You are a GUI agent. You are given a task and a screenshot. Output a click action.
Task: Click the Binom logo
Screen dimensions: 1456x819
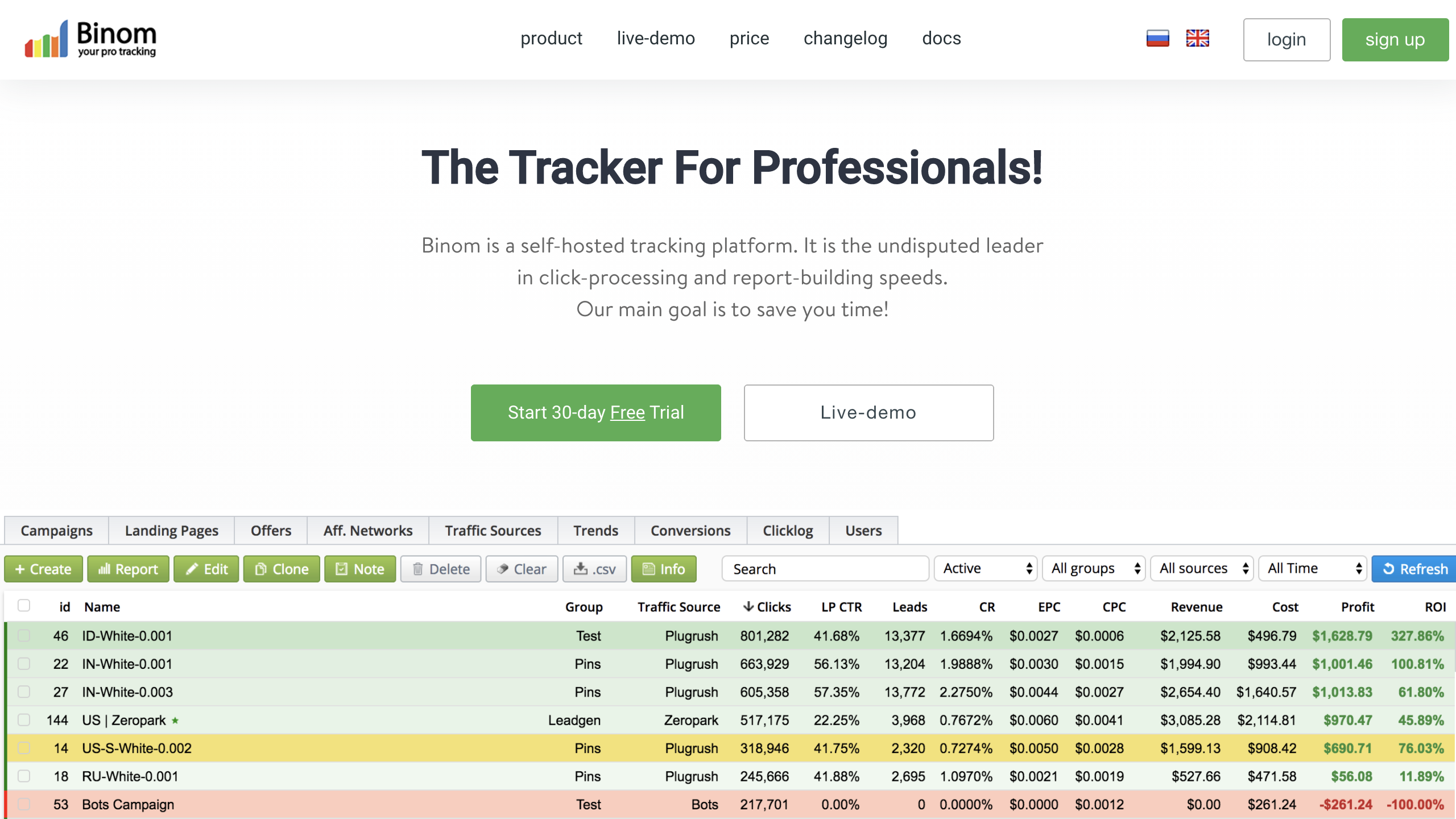[x=90, y=39]
